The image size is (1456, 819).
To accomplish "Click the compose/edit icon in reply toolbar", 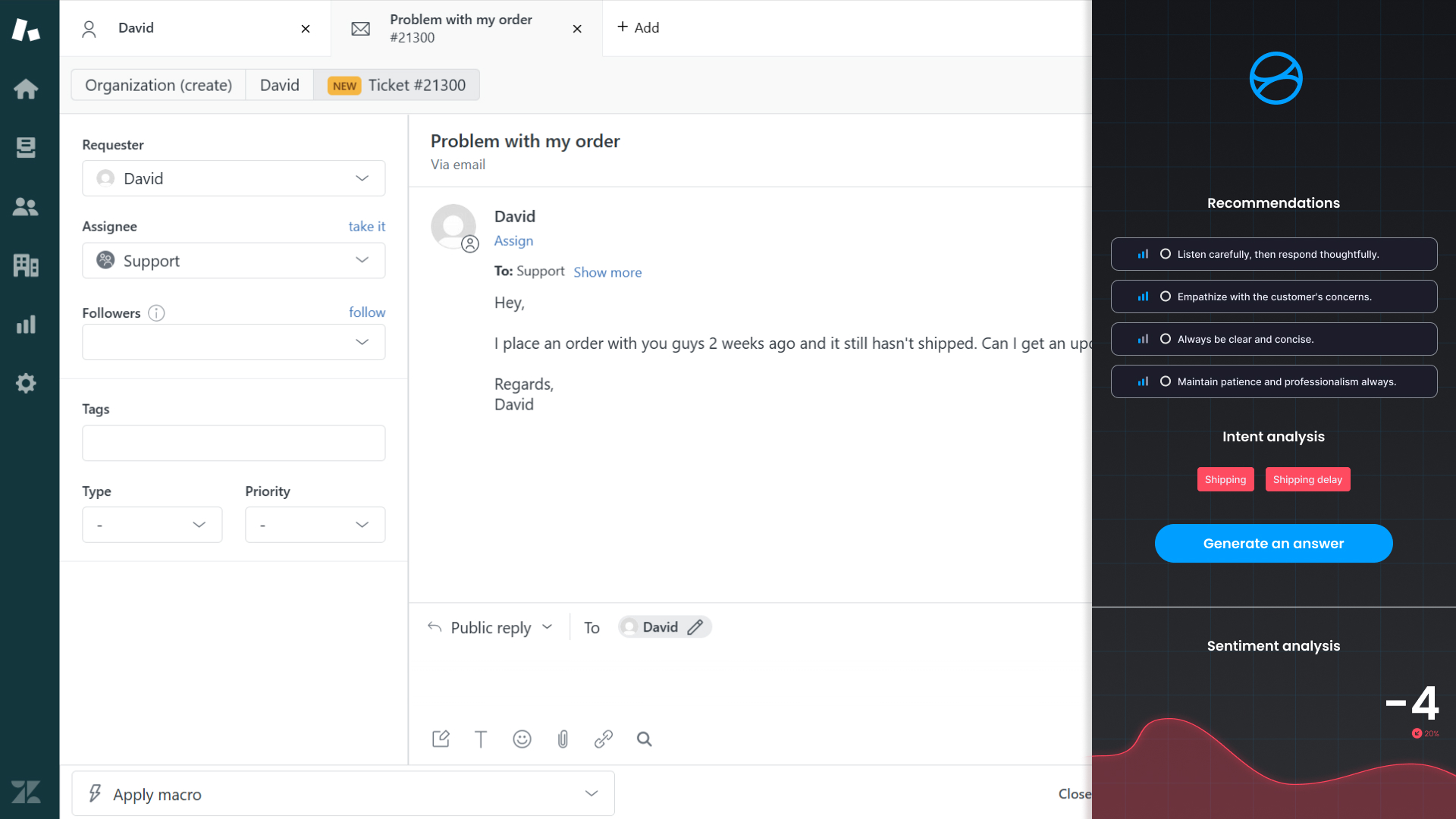I will pos(441,739).
